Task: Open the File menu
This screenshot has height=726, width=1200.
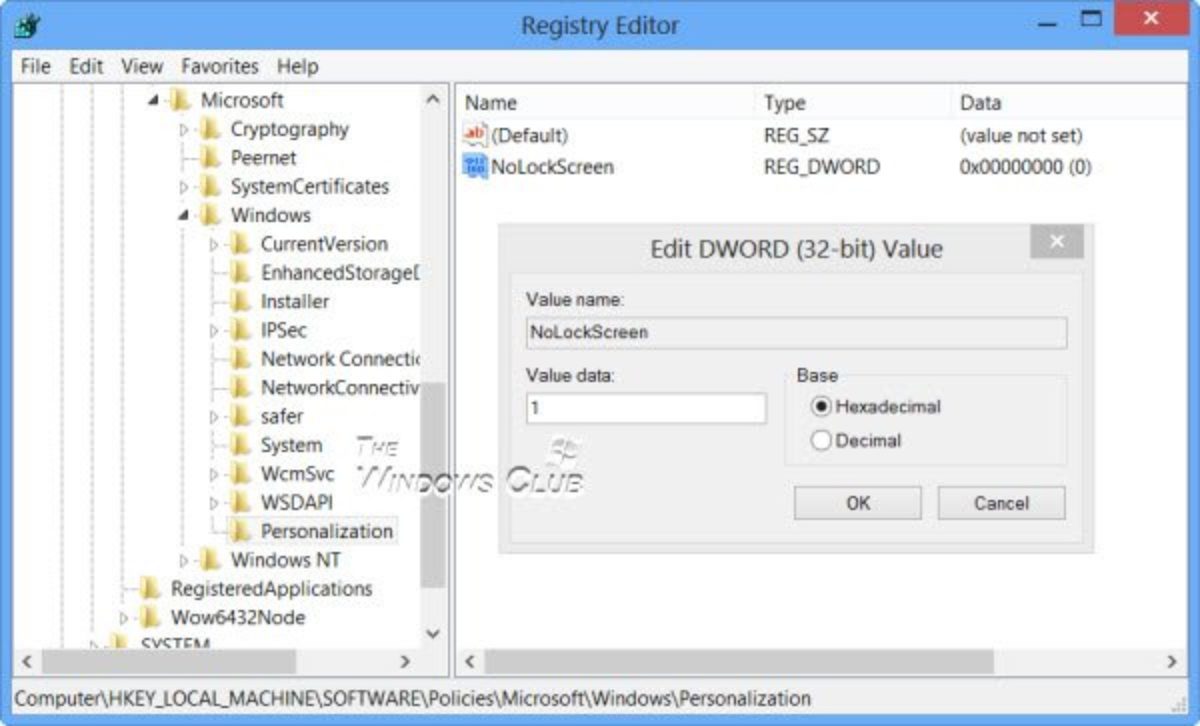Action: (35, 67)
